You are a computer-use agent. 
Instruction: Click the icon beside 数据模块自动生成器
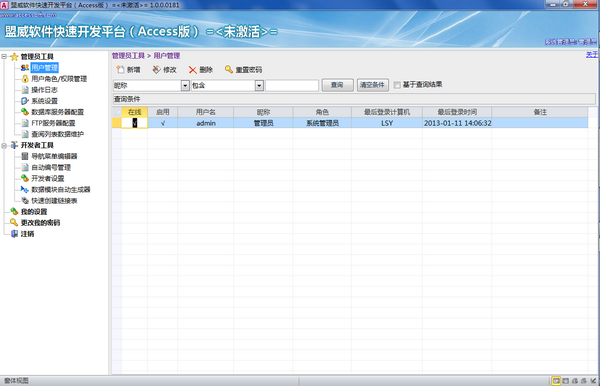(x=24, y=189)
